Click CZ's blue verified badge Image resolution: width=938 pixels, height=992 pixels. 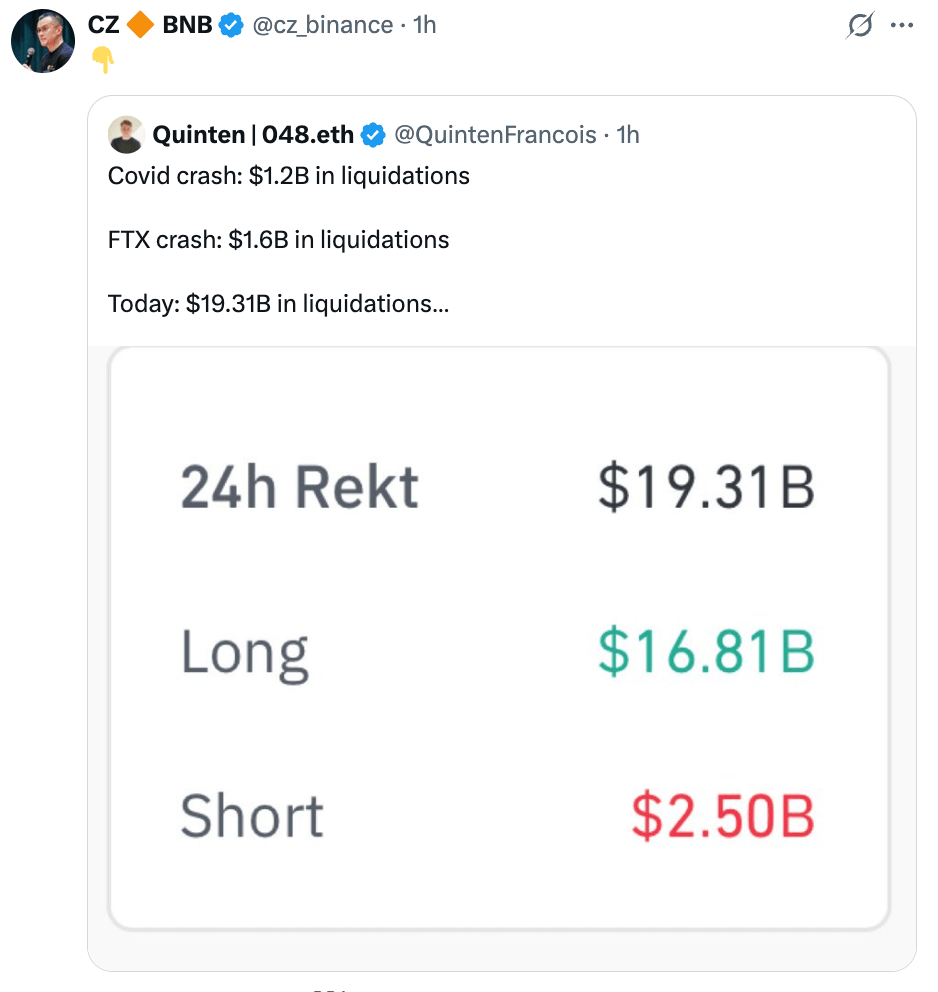point(231,25)
